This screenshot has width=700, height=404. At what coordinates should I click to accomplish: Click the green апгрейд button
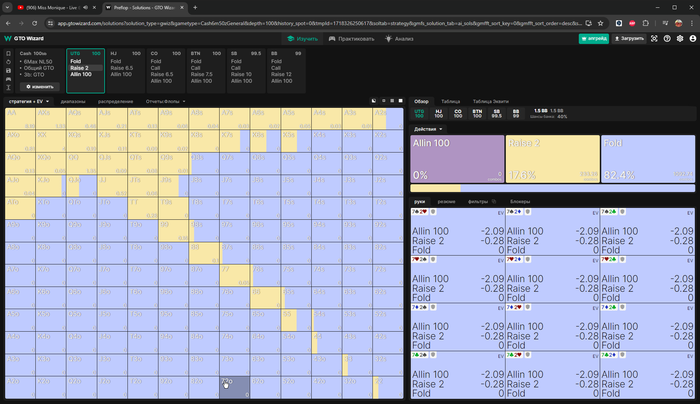click(x=594, y=39)
